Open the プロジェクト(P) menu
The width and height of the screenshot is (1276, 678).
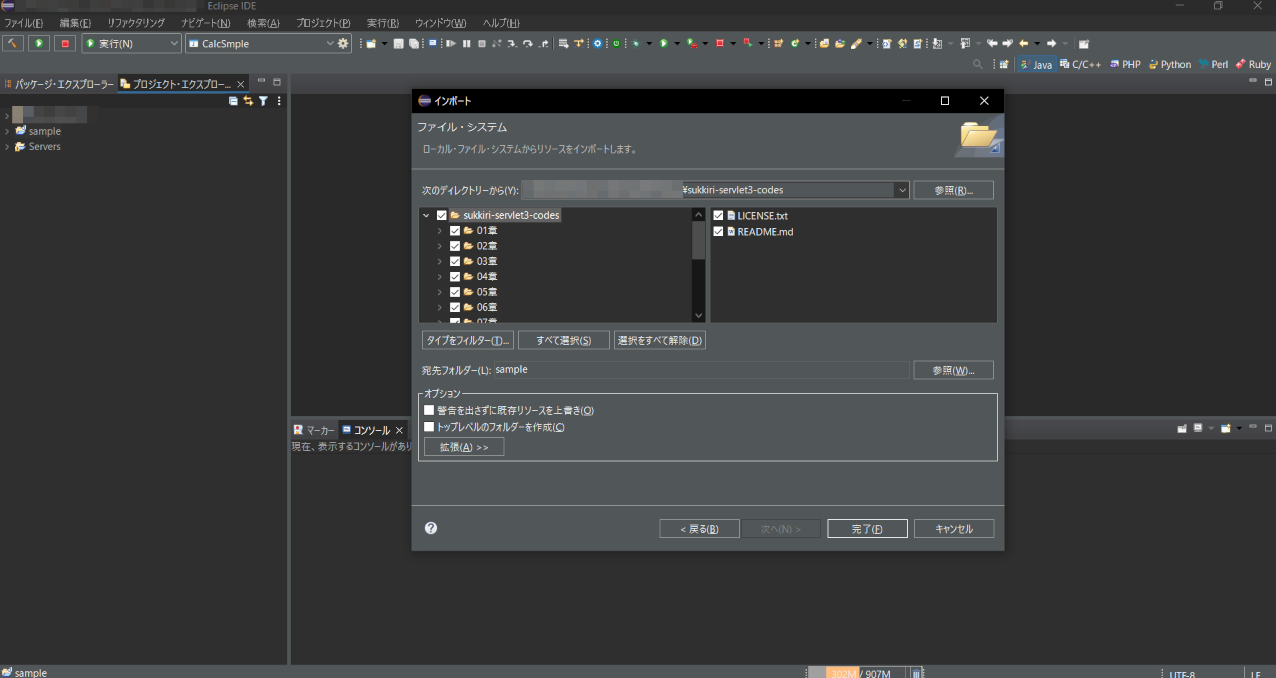point(323,23)
